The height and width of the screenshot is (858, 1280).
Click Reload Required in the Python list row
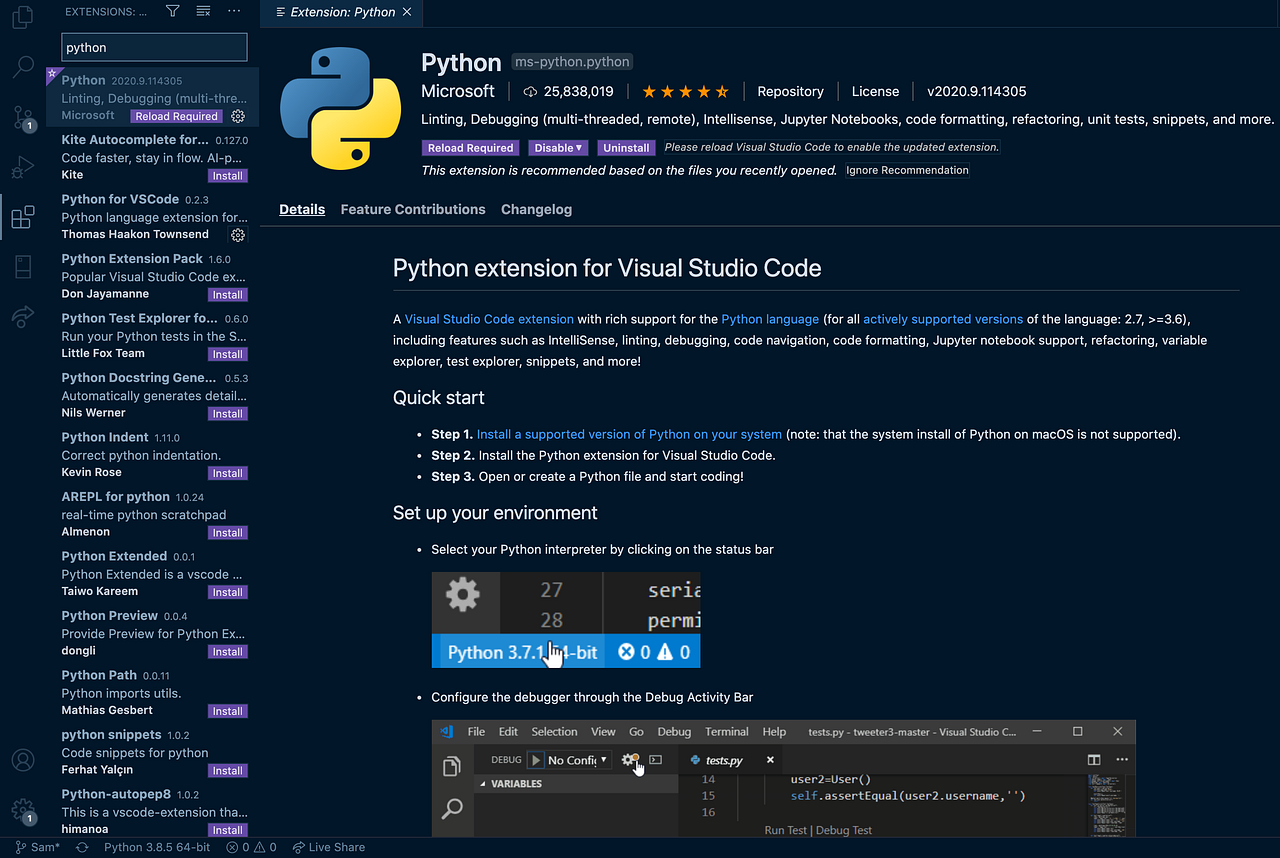pos(177,116)
